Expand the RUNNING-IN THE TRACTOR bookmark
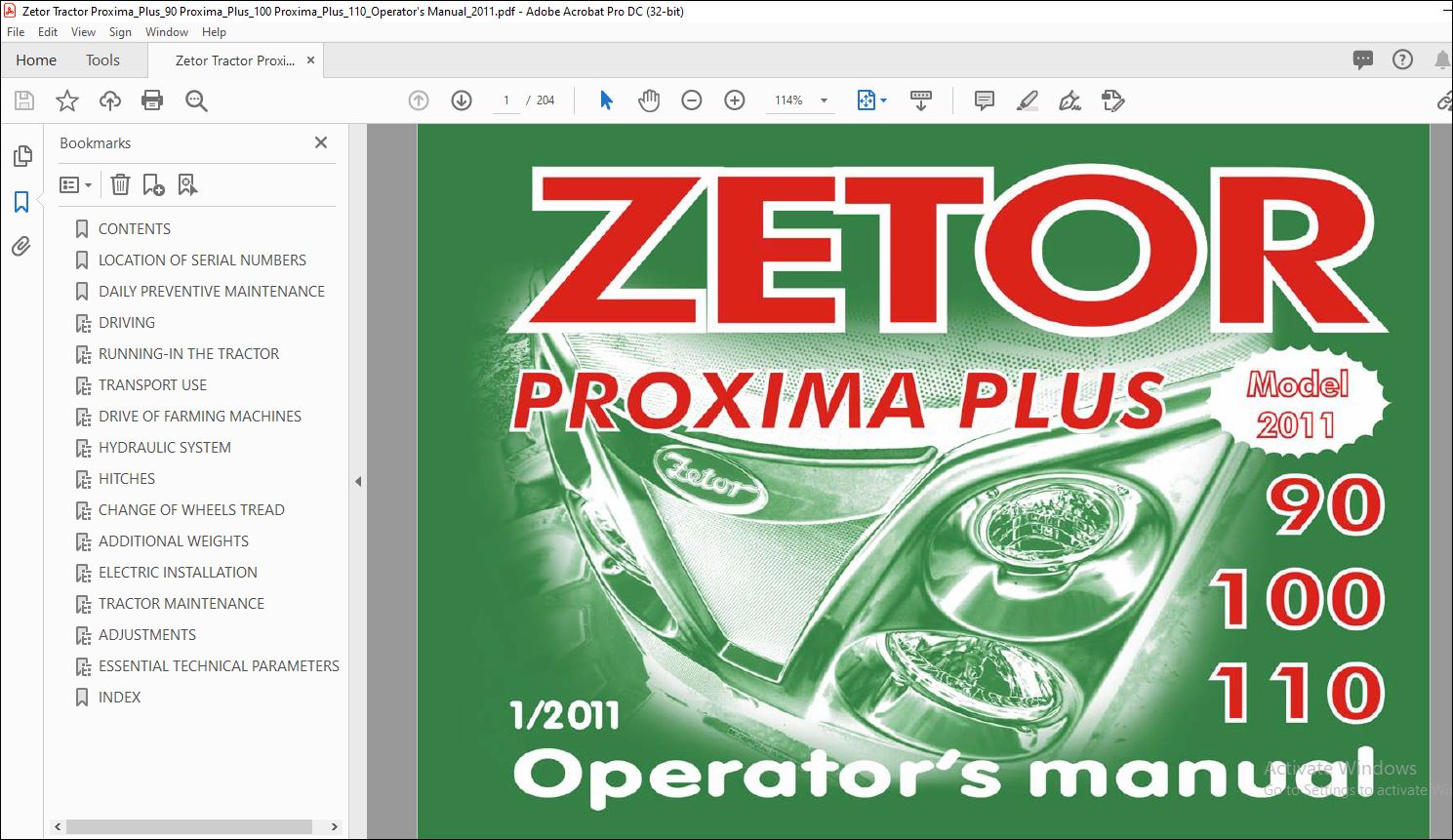 pos(83,354)
